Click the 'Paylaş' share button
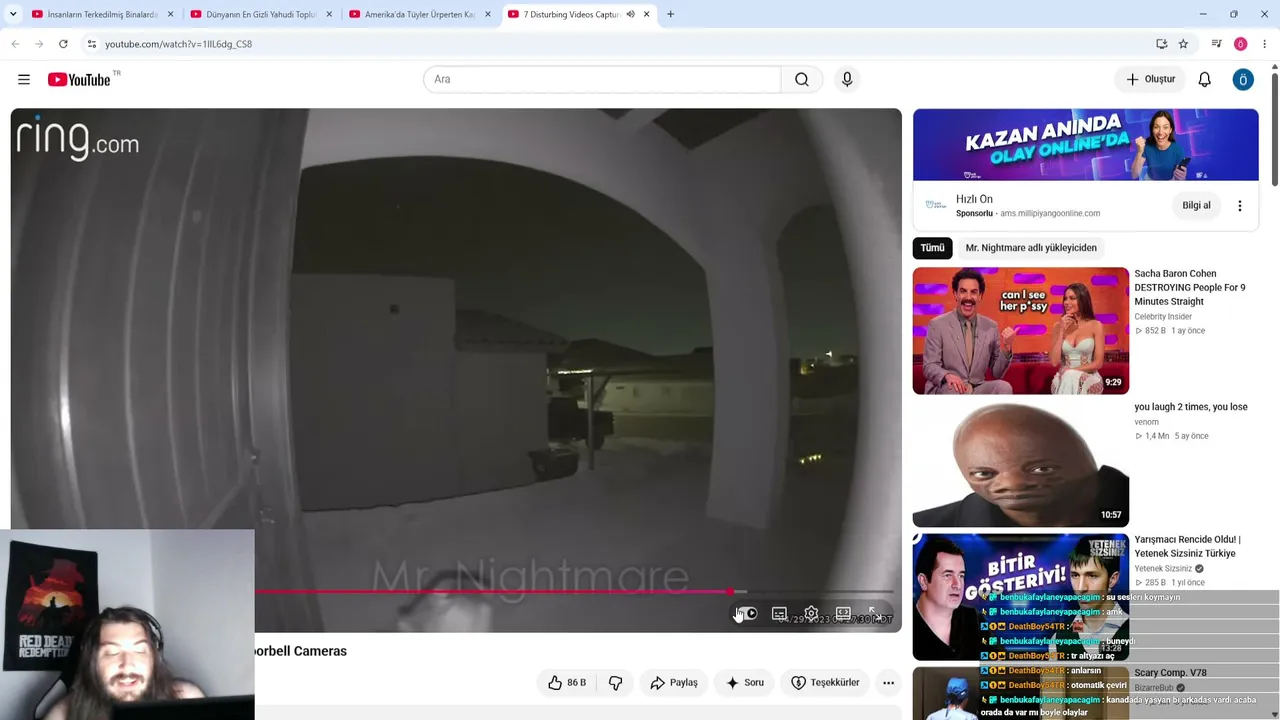 point(674,682)
